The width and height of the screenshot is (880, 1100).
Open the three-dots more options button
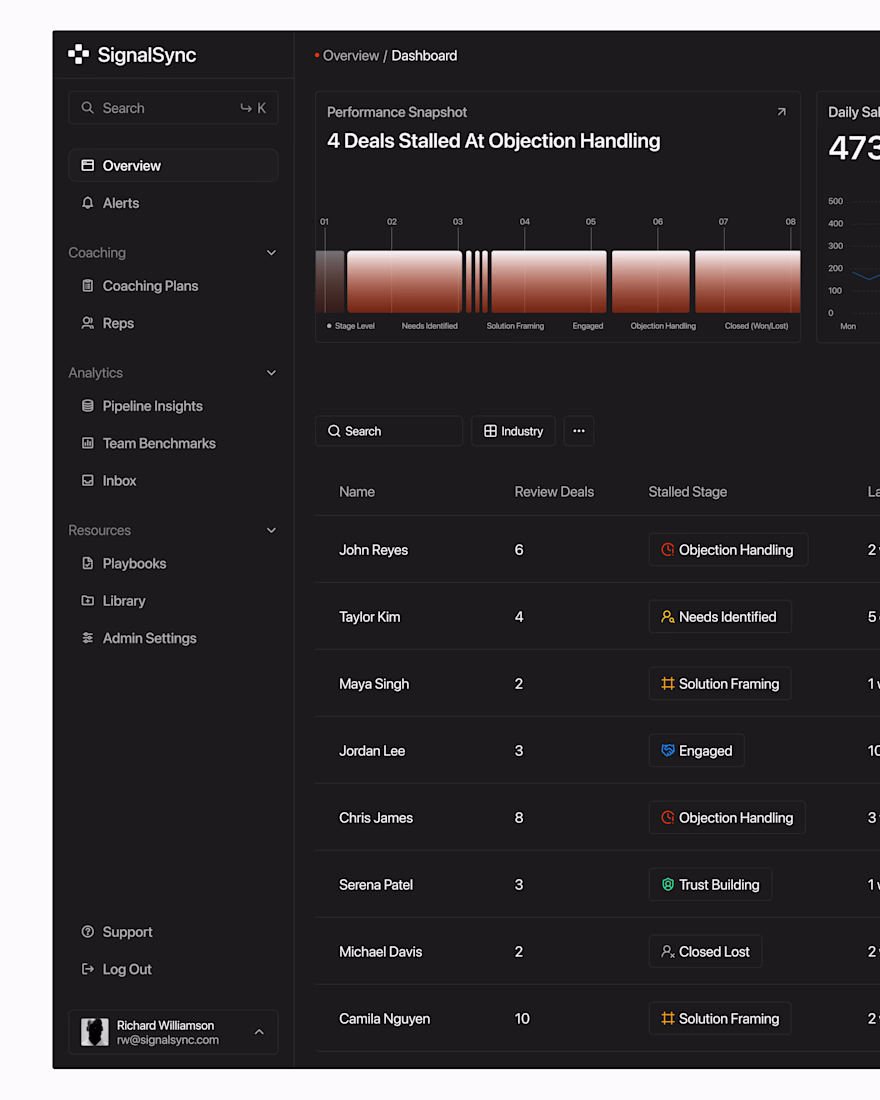point(579,431)
